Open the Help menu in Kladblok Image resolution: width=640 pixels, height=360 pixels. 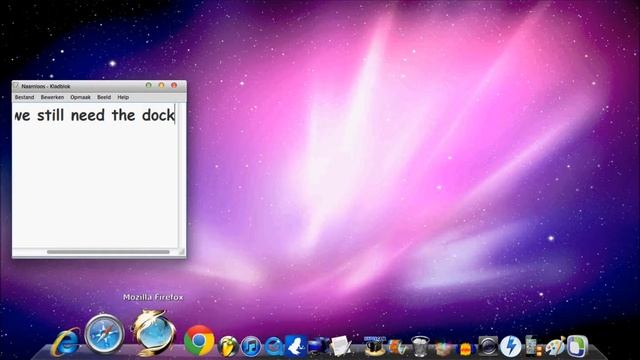click(123, 97)
